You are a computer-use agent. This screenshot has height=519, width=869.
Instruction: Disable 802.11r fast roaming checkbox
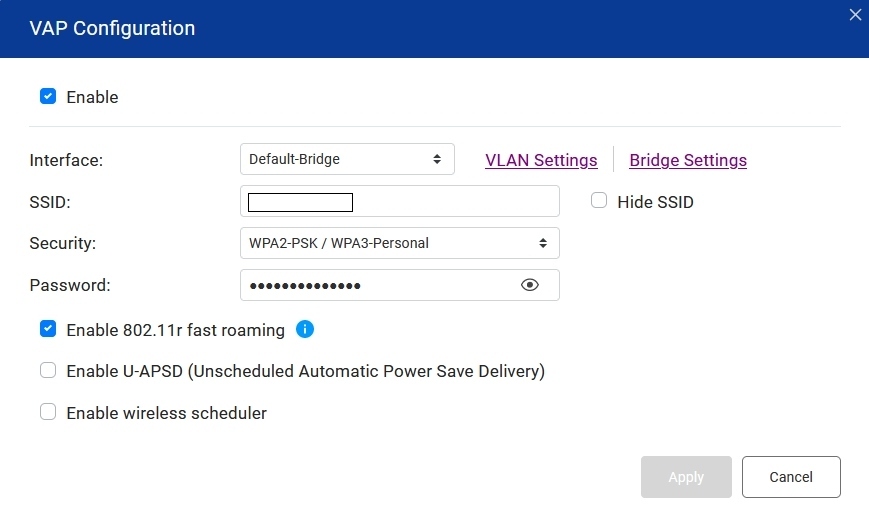point(48,329)
